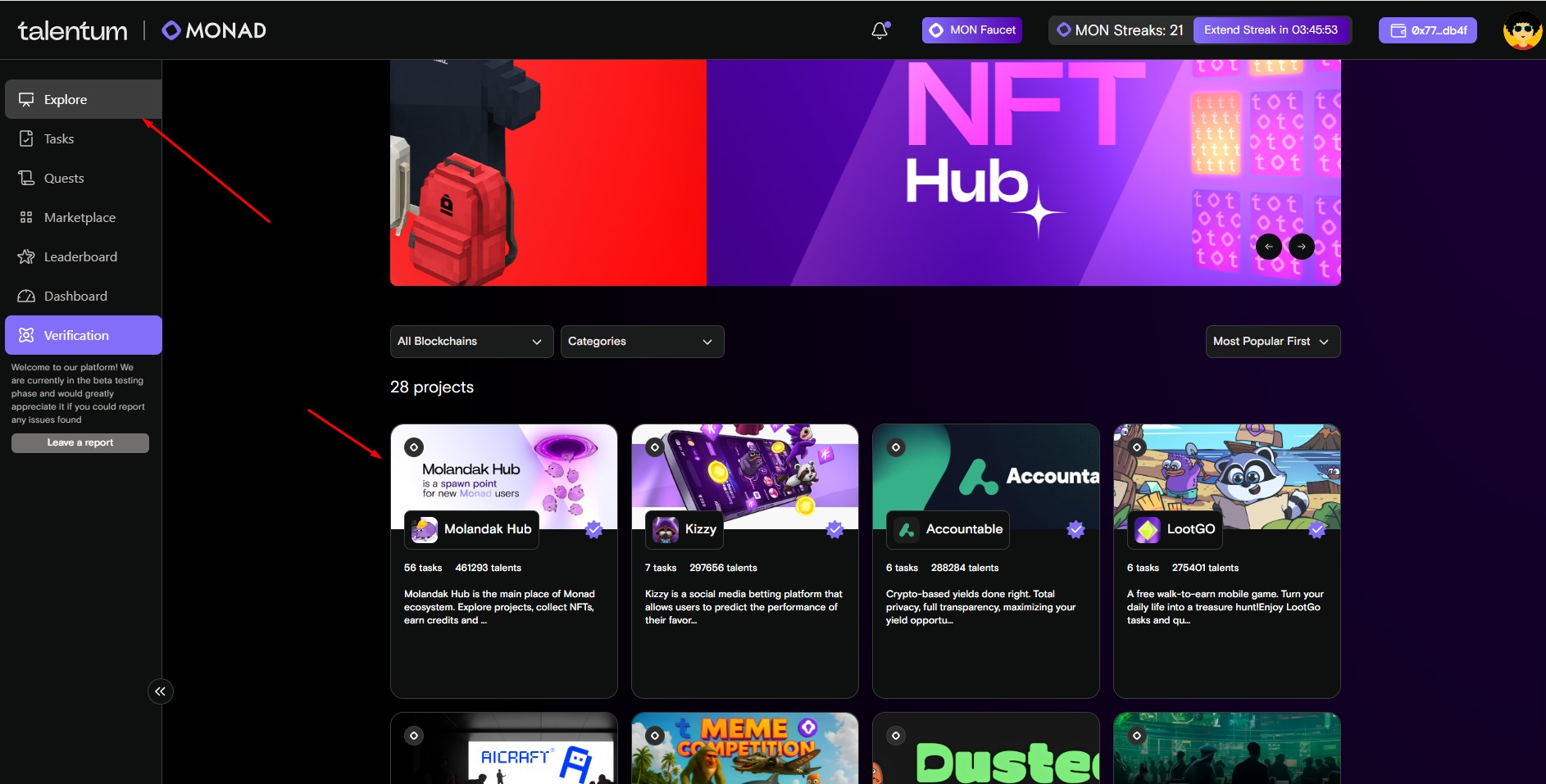
Task: Go to next banner slide arrow
Action: tap(1301, 247)
